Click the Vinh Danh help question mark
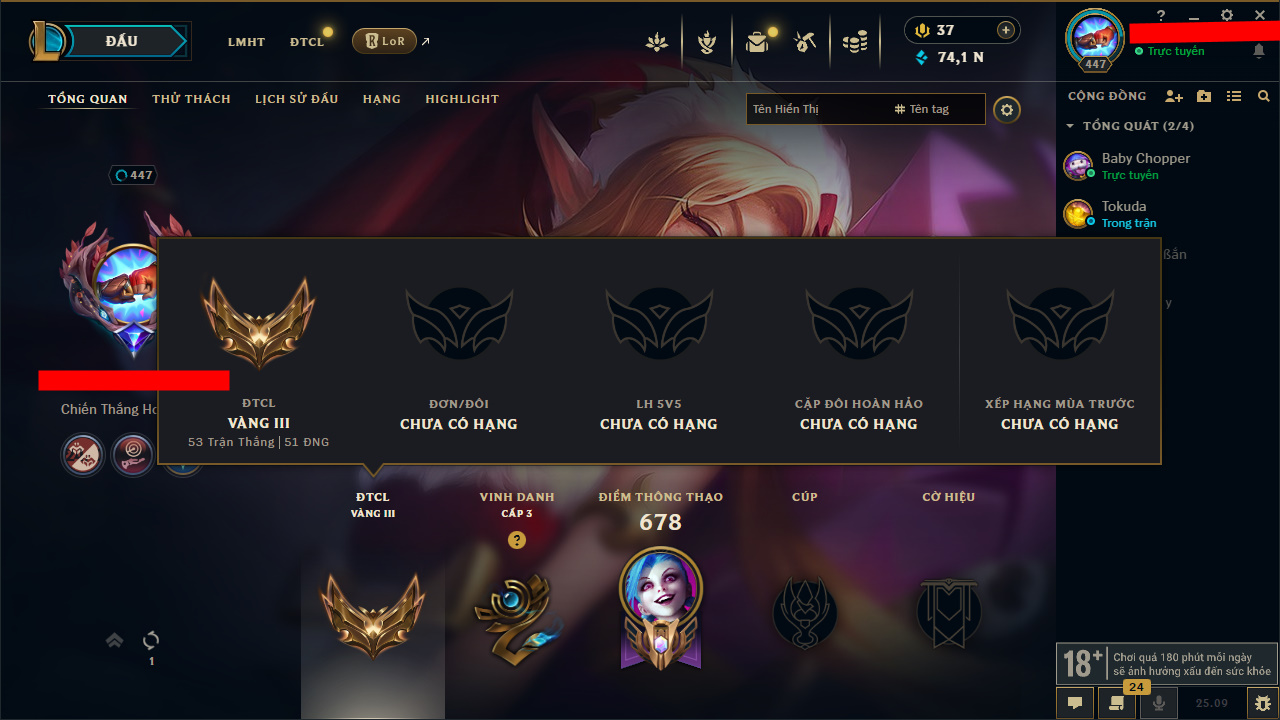This screenshot has width=1280, height=720. [x=517, y=540]
